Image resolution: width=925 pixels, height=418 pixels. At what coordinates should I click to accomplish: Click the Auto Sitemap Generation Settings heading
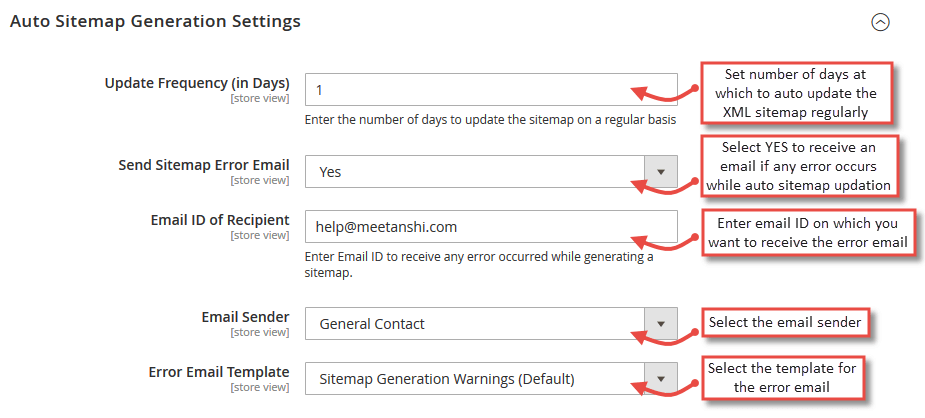pos(156,21)
